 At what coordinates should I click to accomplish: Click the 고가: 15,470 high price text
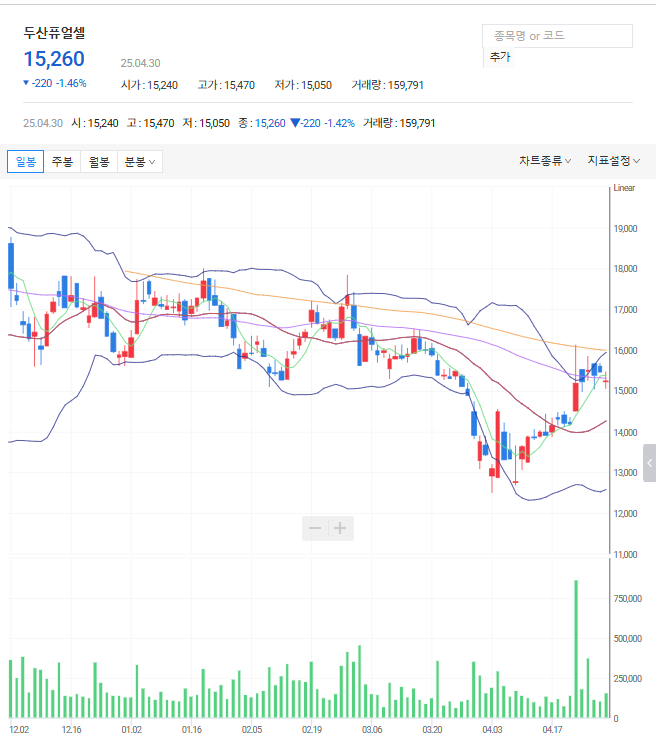[x=228, y=86]
